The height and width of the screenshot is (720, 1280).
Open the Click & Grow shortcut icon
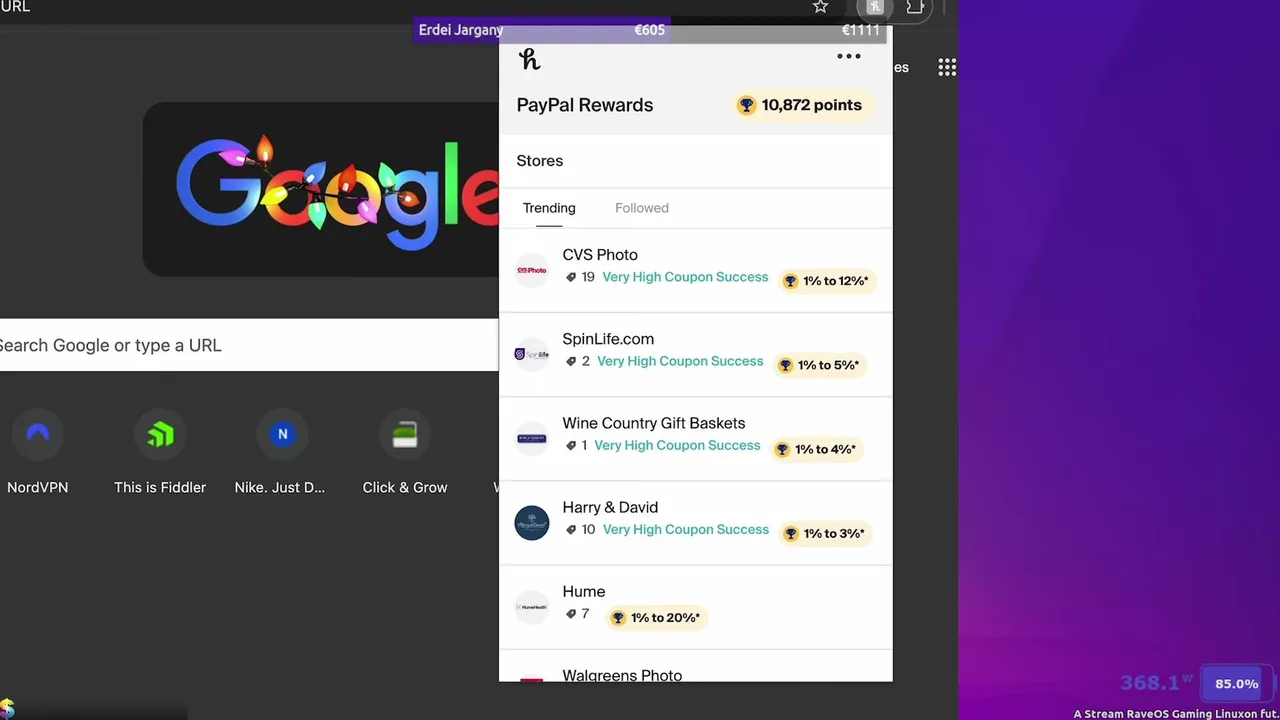click(x=405, y=434)
